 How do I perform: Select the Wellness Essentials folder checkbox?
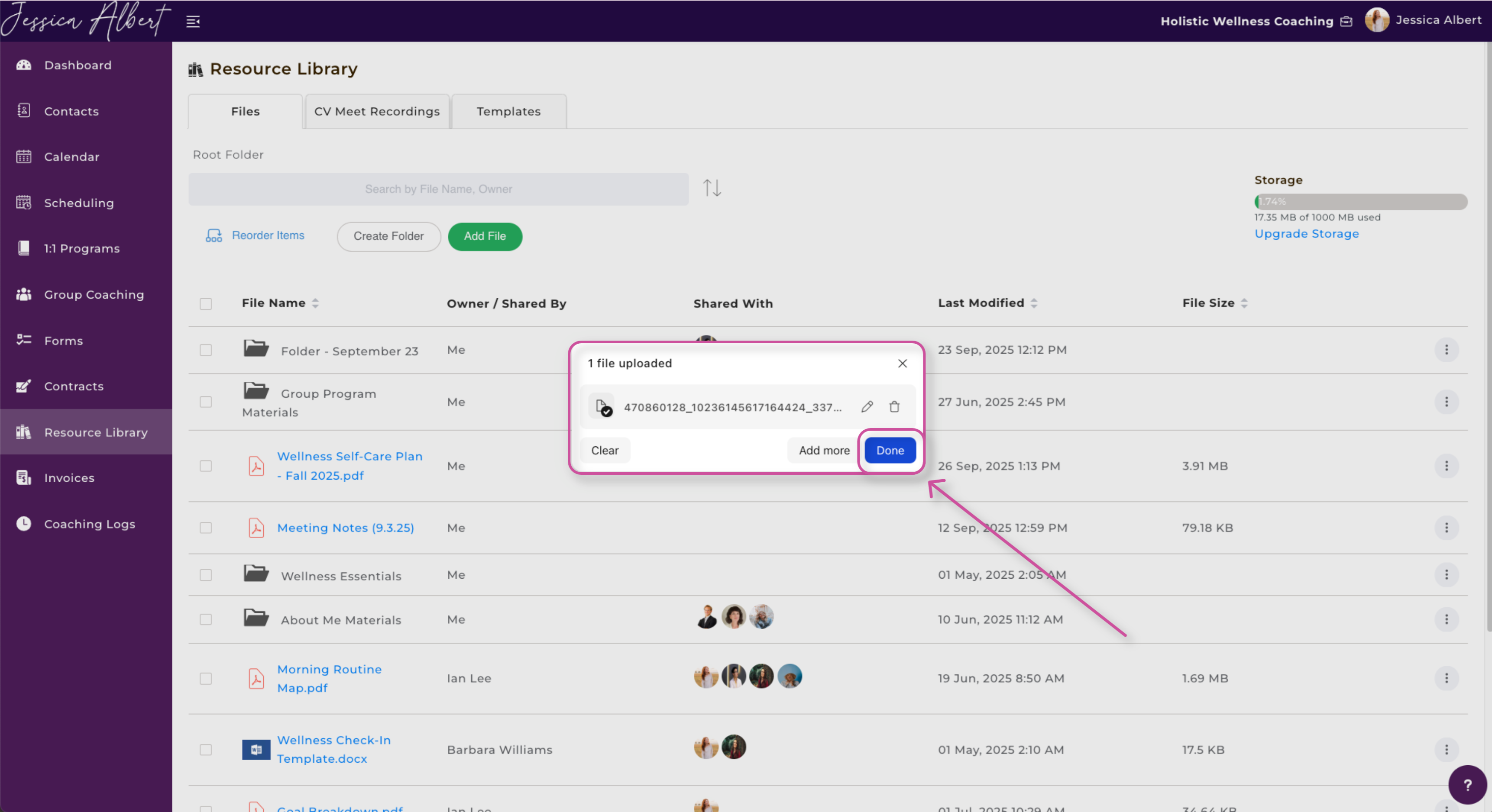[206, 575]
